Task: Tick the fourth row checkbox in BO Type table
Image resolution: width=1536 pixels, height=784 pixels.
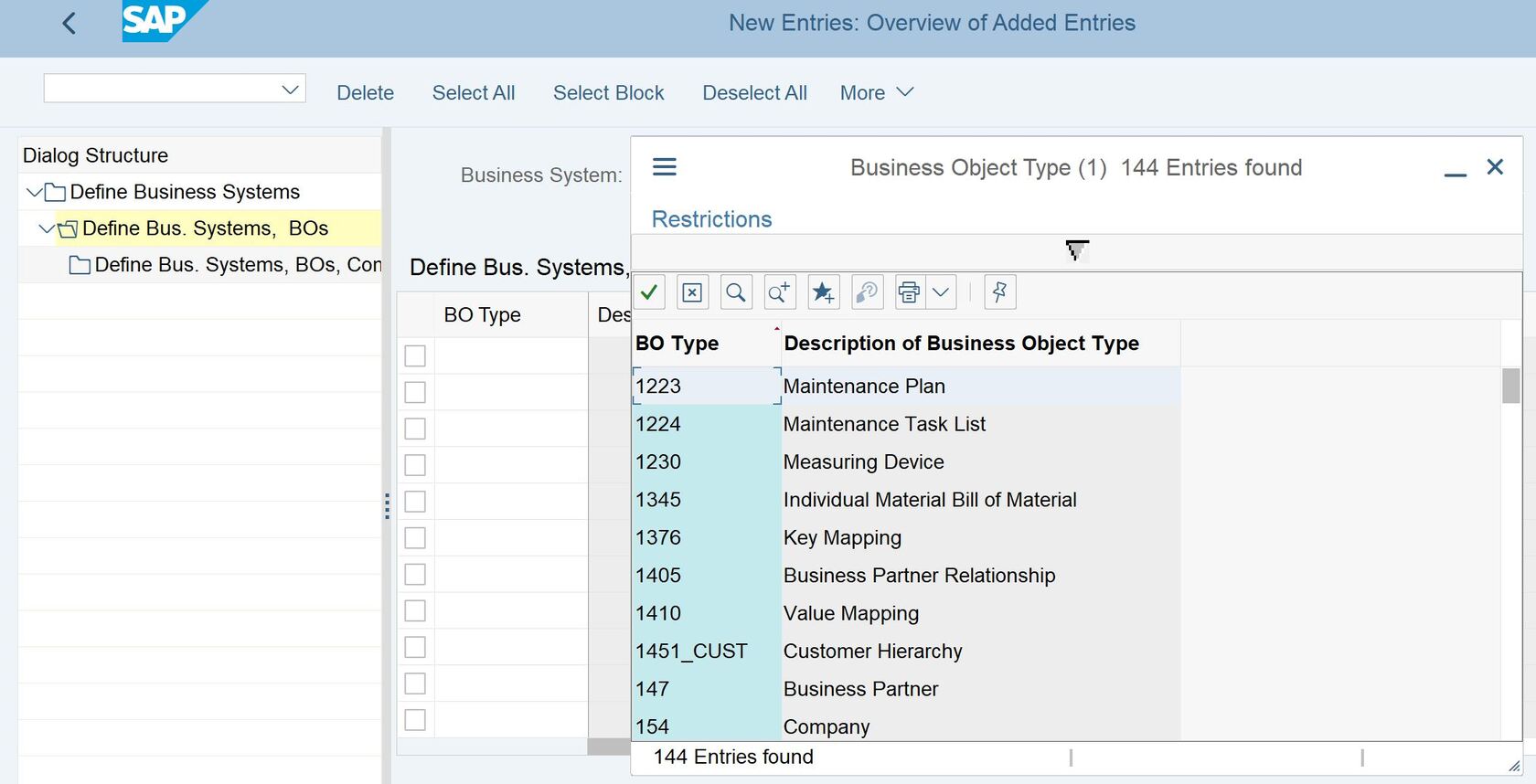Action: [415, 465]
